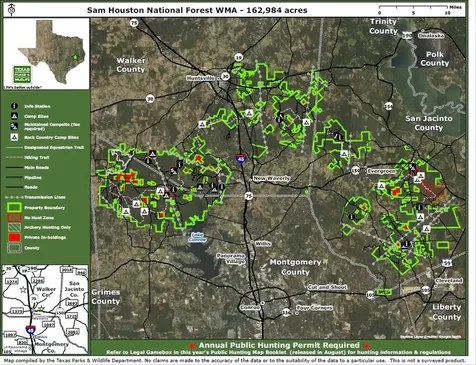Click the 'Panorama Village' label
This screenshot has height=365, width=476.
tap(231, 259)
